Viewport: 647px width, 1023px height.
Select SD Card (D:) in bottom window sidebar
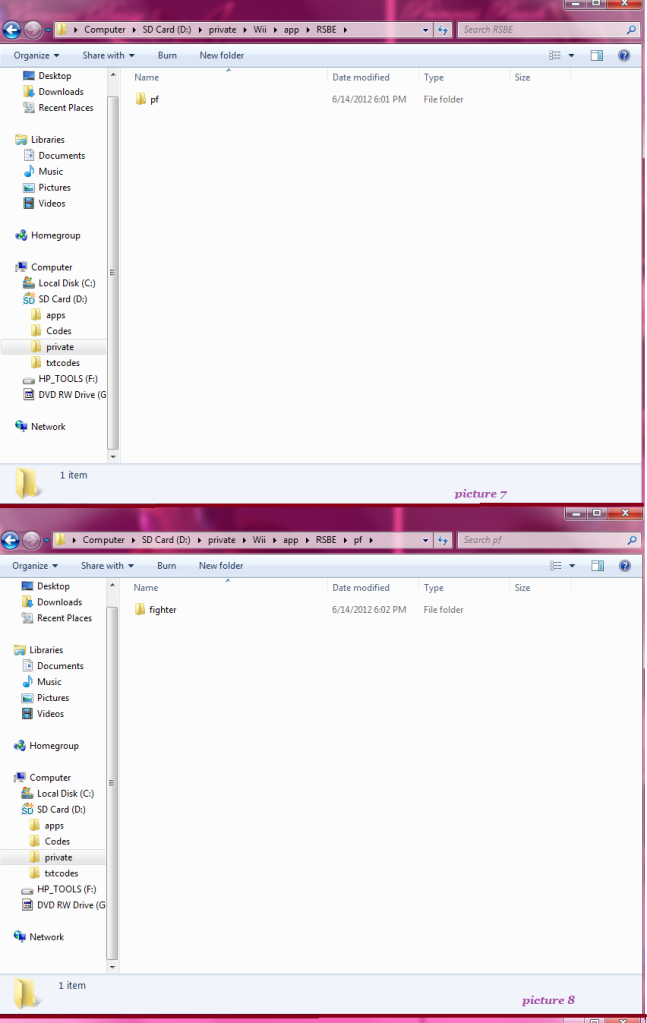(x=61, y=809)
